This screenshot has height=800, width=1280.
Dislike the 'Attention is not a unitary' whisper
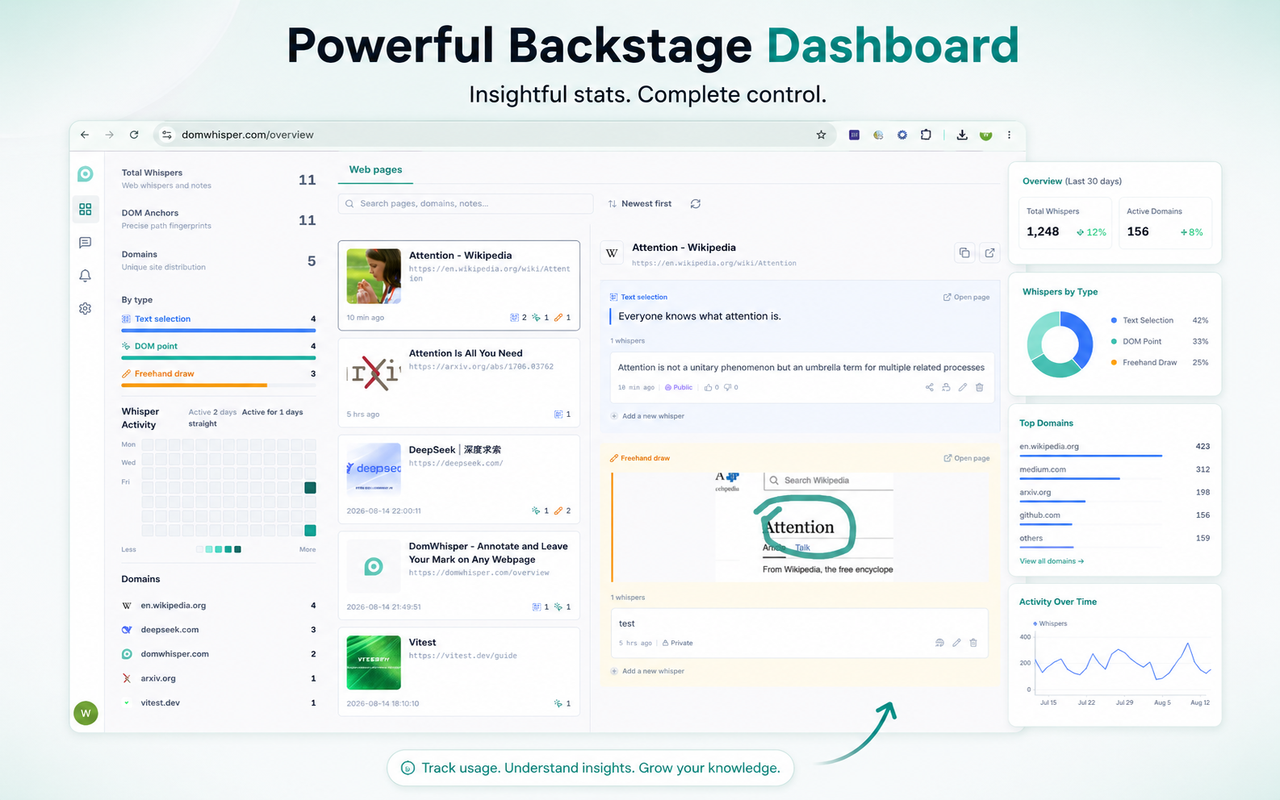730,387
